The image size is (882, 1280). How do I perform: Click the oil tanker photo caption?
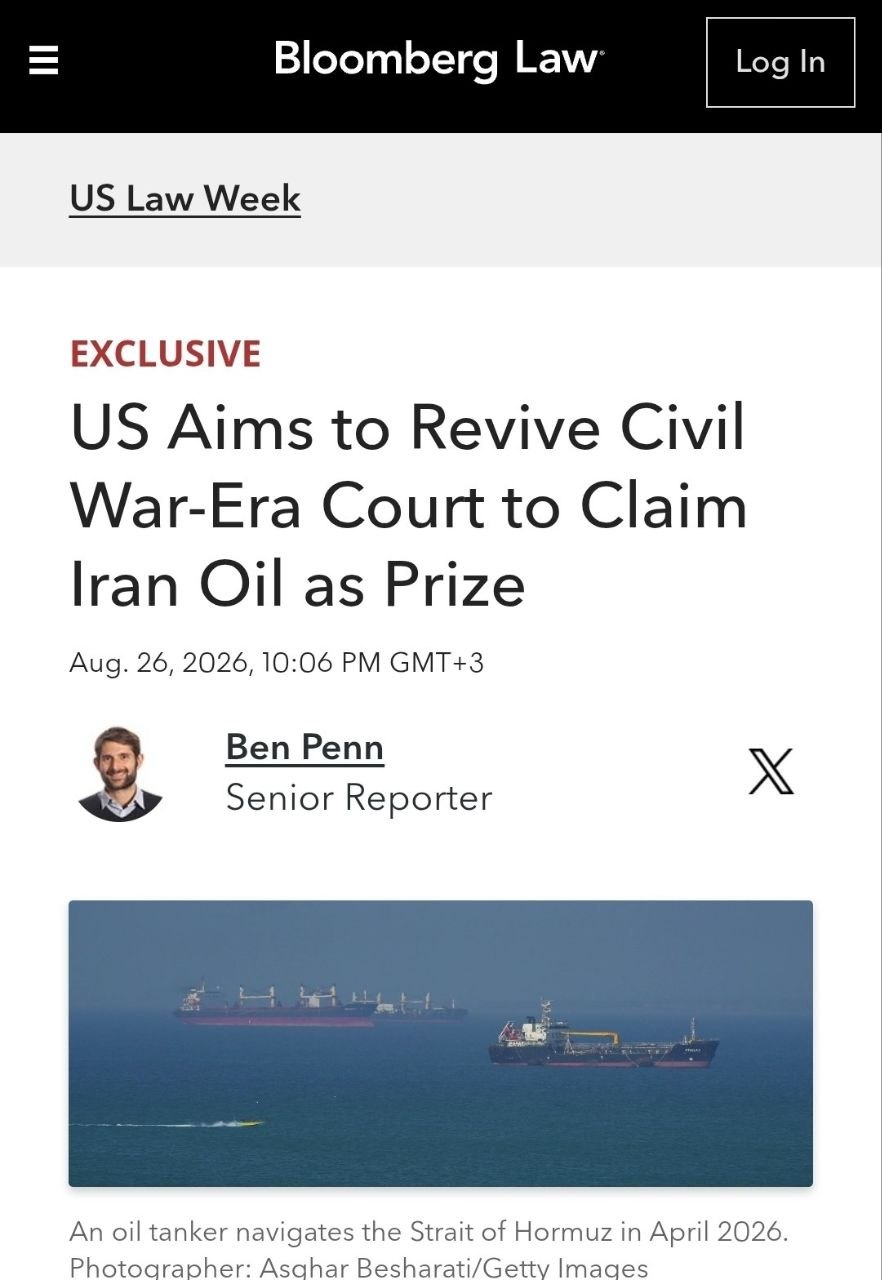(x=429, y=1232)
